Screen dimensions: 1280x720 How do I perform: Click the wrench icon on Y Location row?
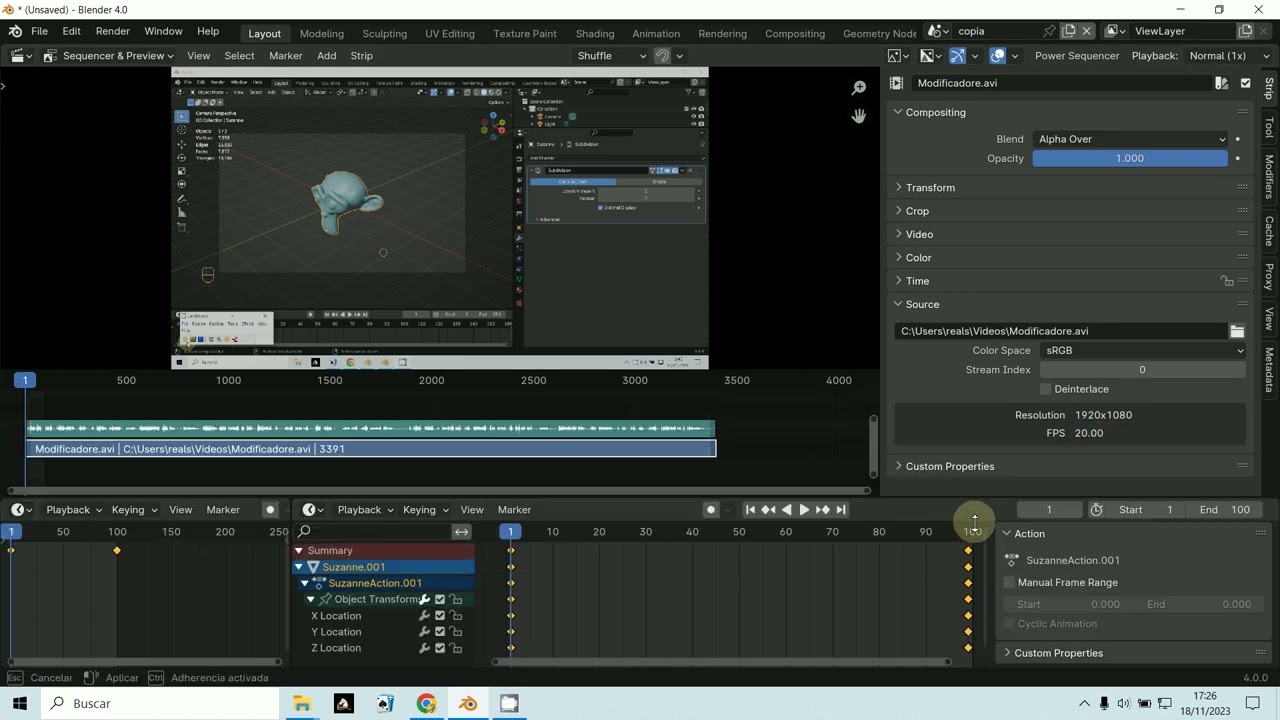(424, 632)
